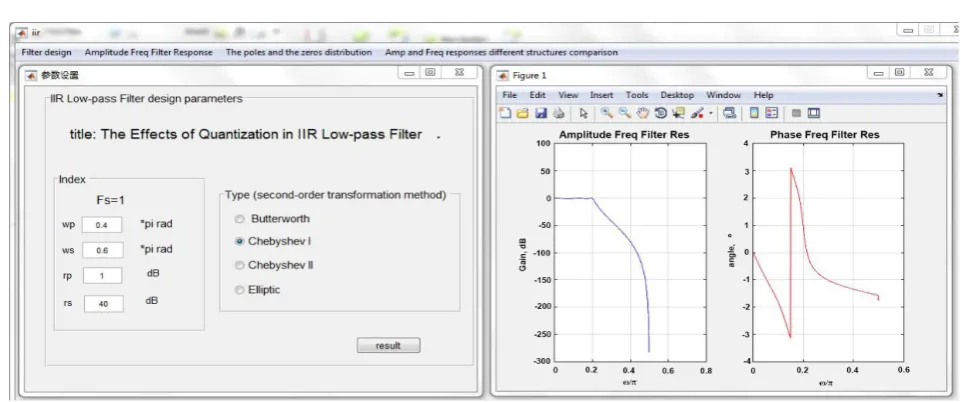The width and height of the screenshot is (961, 402).
Task: Click the Open File folder icon
Action: click(x=522, y=113)
